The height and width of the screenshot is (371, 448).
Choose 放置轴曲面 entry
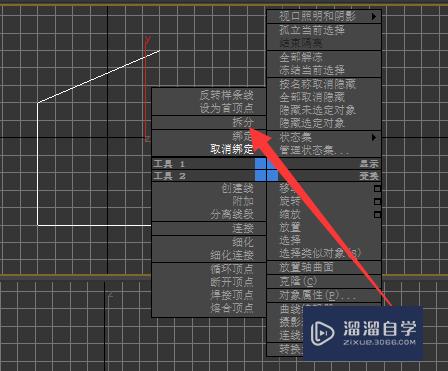306,267
